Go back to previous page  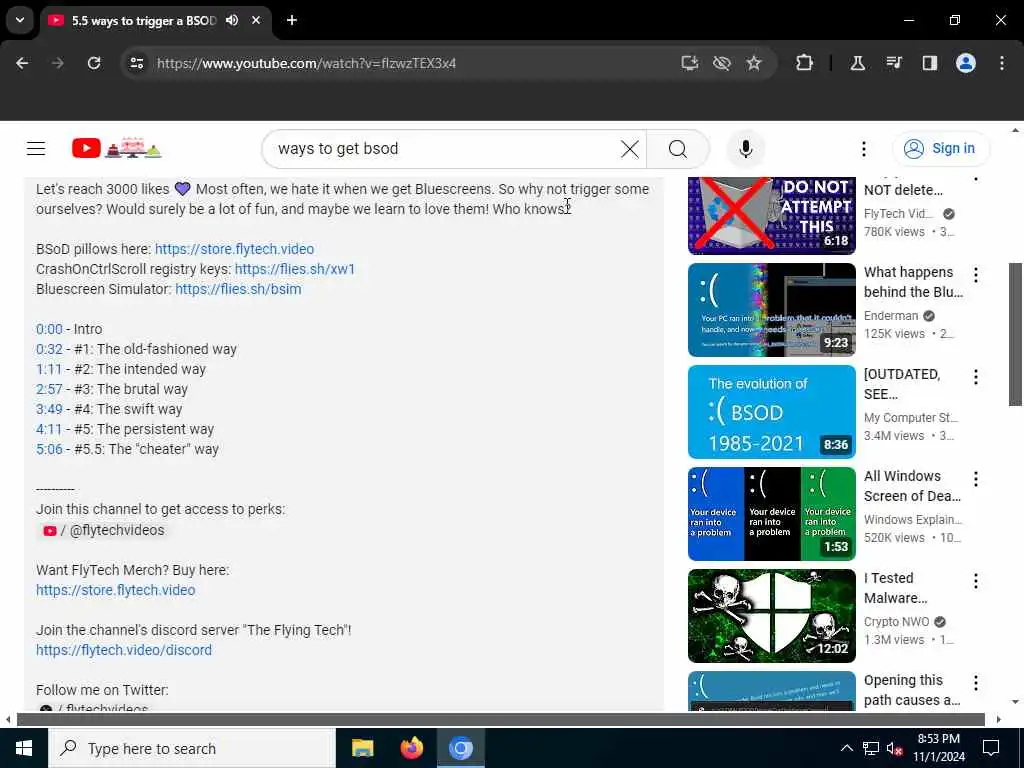pyautogui.click(x=22, y=63)
